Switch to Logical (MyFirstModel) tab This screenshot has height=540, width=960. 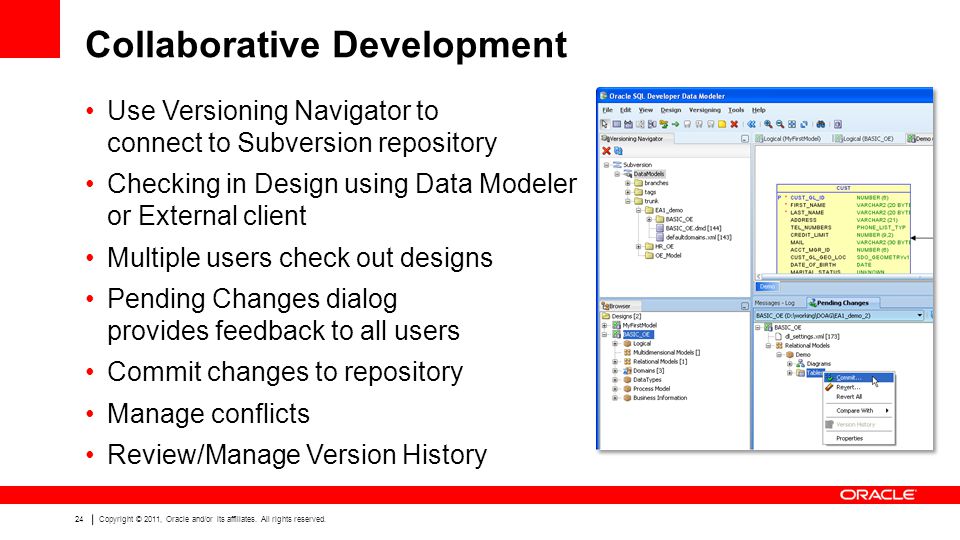(x=788, y=139)
